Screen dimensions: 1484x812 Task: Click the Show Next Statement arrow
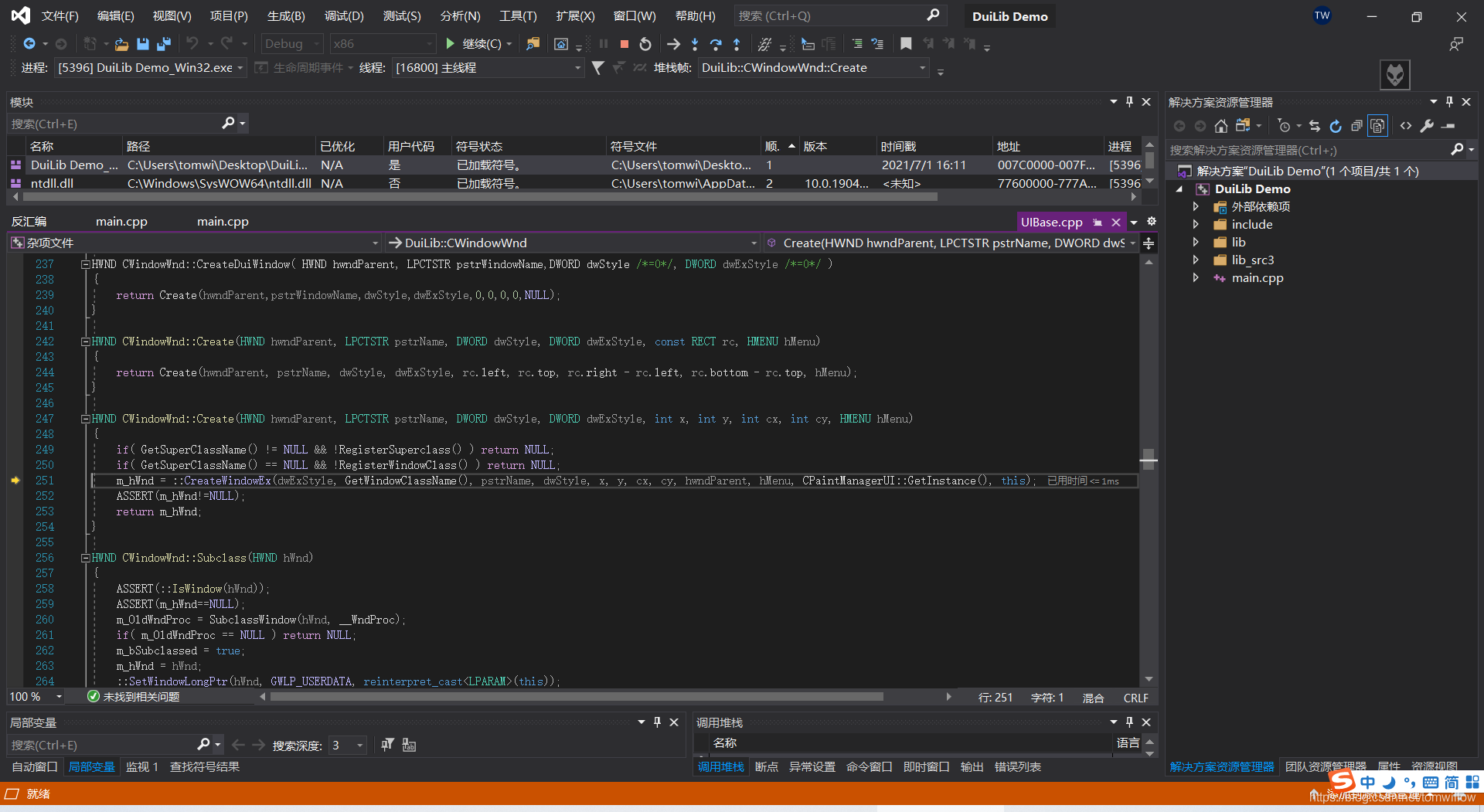[x=674, y=44]
